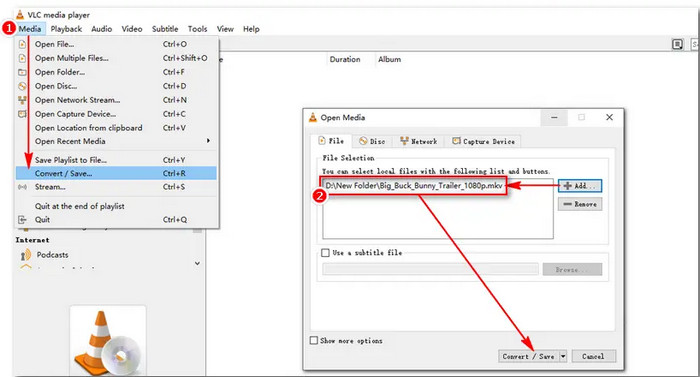Open the Subtitle menu

165,29
